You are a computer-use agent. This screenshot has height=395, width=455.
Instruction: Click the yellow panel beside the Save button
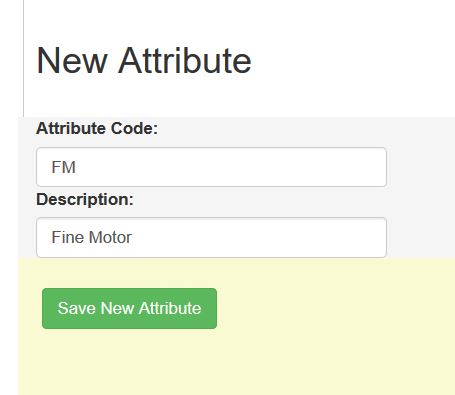333,308
